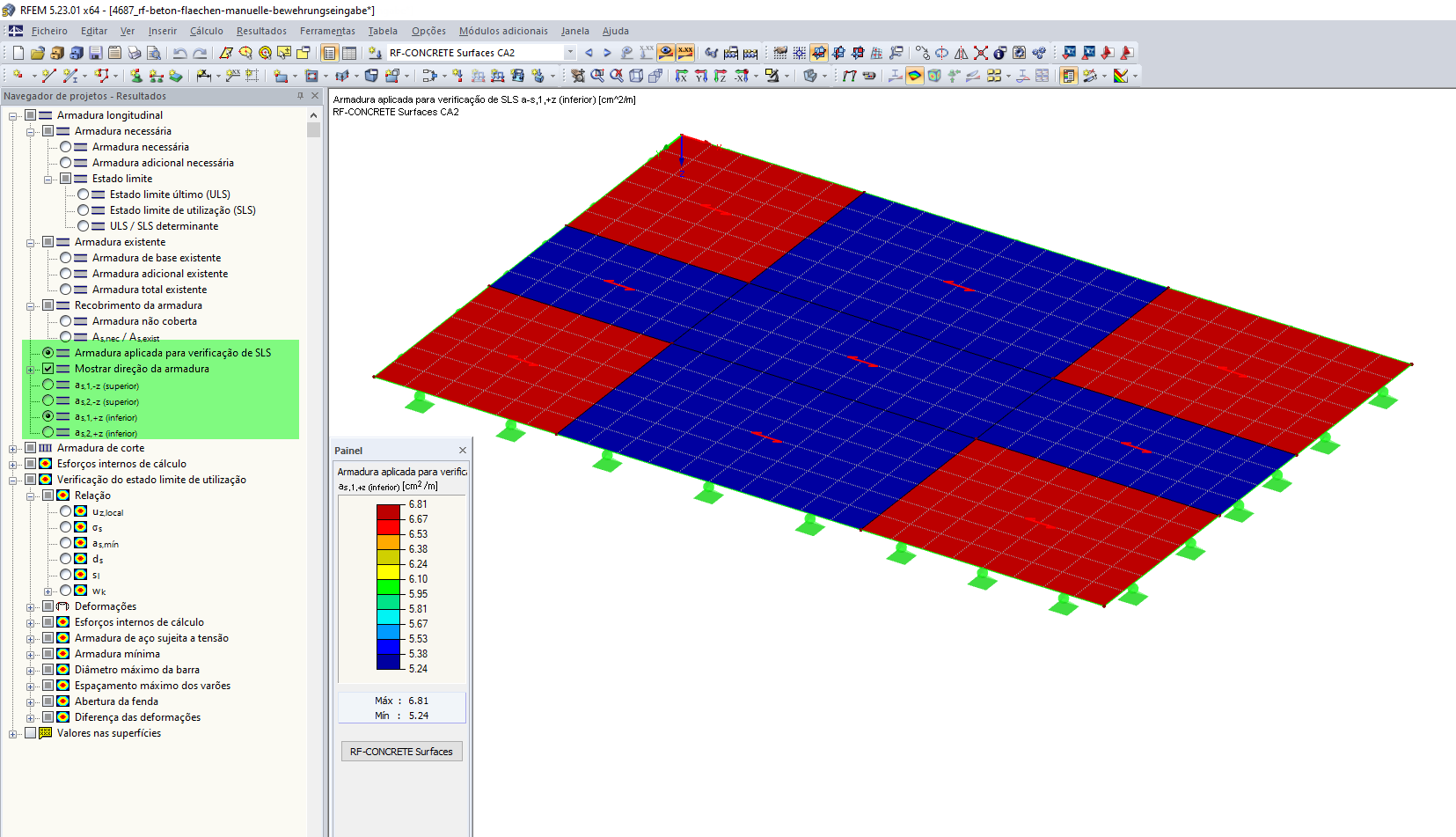Toggle the table display icon

(349, 53)
